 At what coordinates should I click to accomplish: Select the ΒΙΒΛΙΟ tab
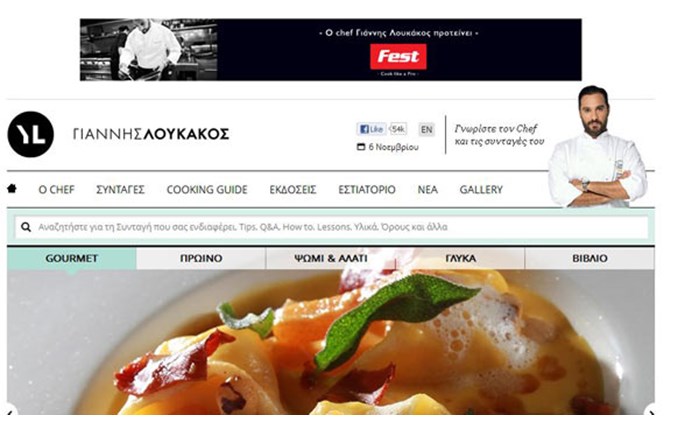click(590, 258)
